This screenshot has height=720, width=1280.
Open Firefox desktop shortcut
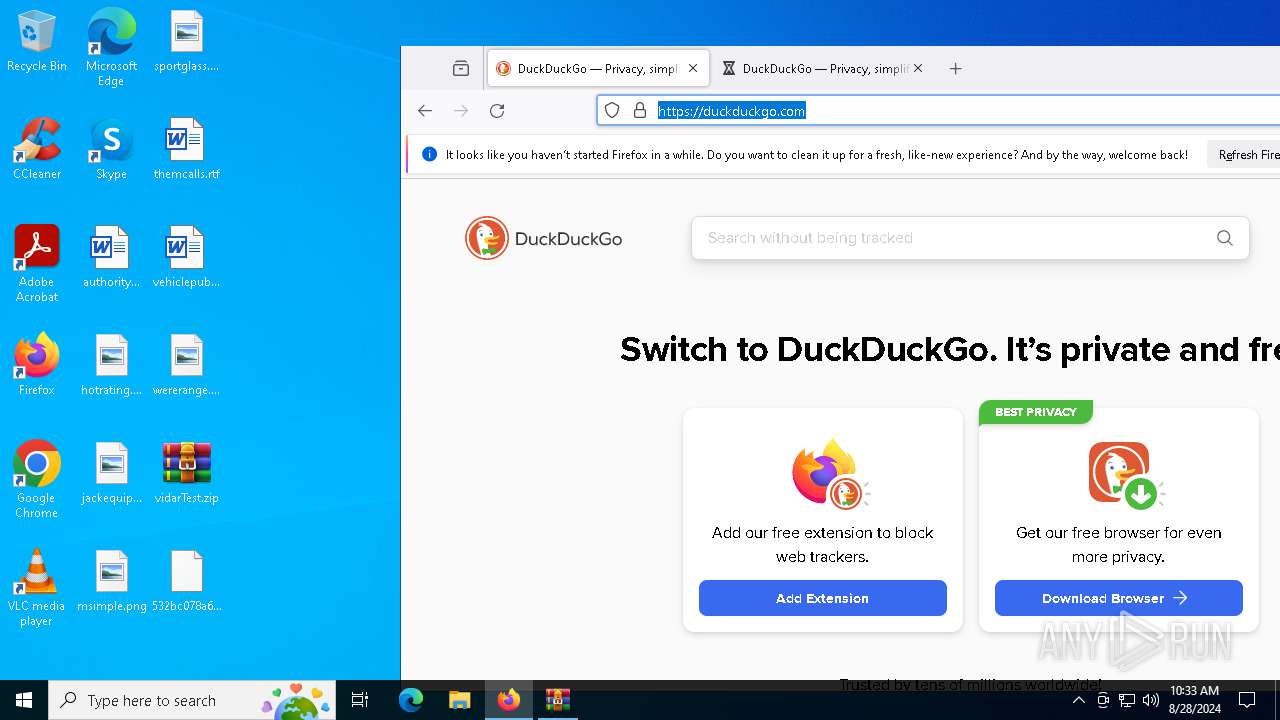click(37, 366)
